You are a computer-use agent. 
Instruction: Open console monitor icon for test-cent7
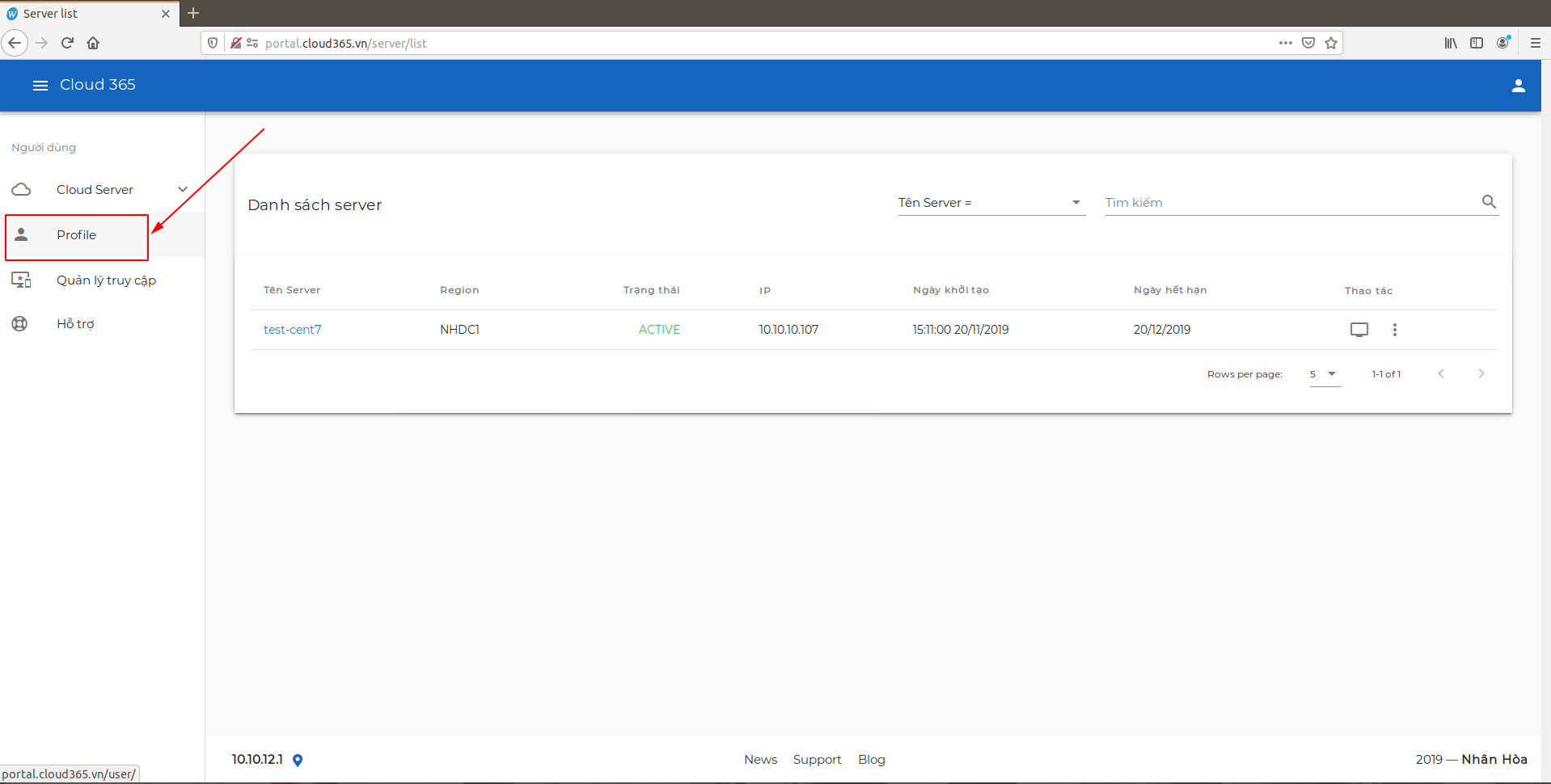click(x=1359, y=330)
